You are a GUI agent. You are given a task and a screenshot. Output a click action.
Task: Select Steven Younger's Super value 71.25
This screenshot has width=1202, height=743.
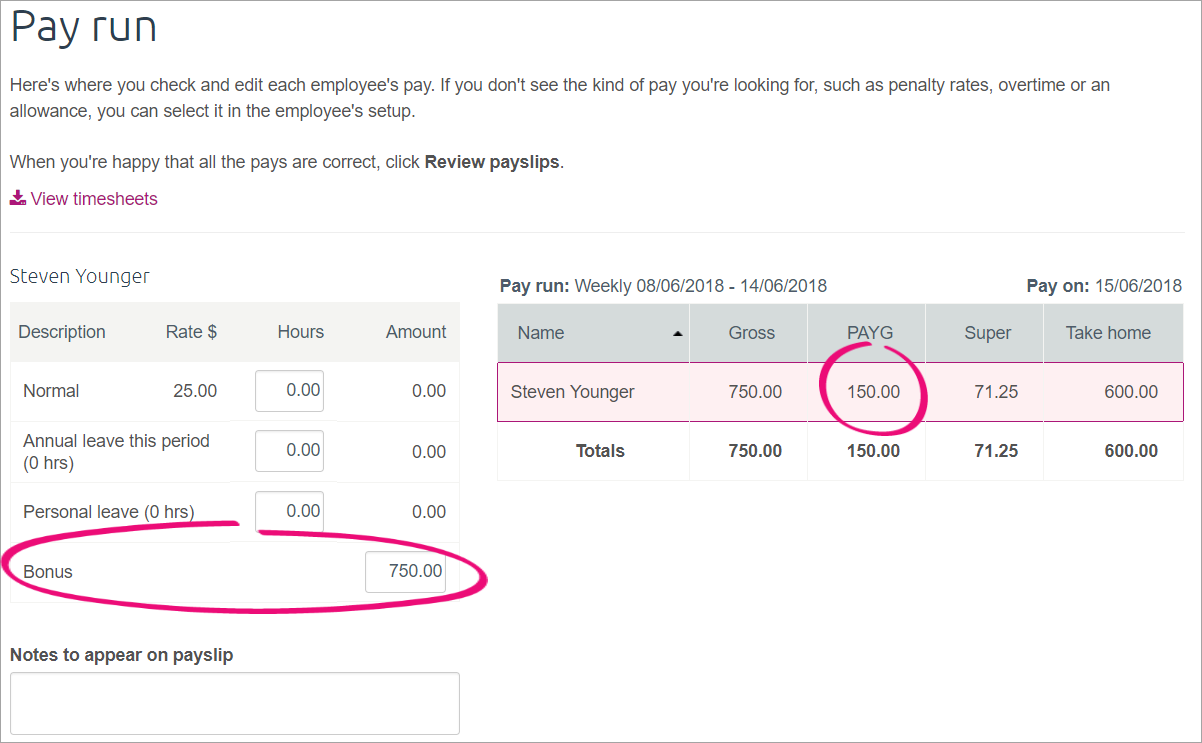pyautogui.click(x=994, y=392)
